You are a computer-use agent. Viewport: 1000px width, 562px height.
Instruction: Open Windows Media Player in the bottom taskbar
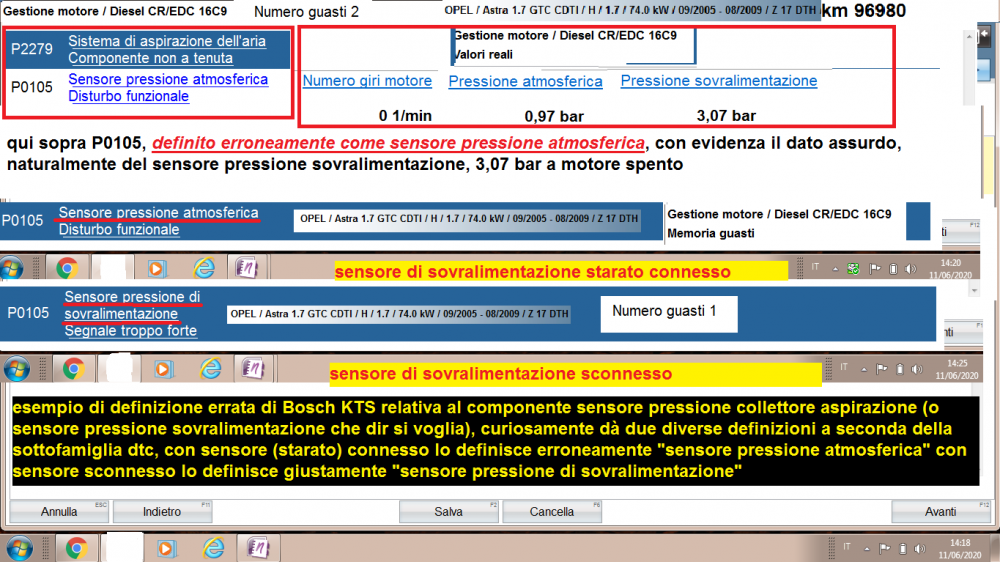[166, 548]
